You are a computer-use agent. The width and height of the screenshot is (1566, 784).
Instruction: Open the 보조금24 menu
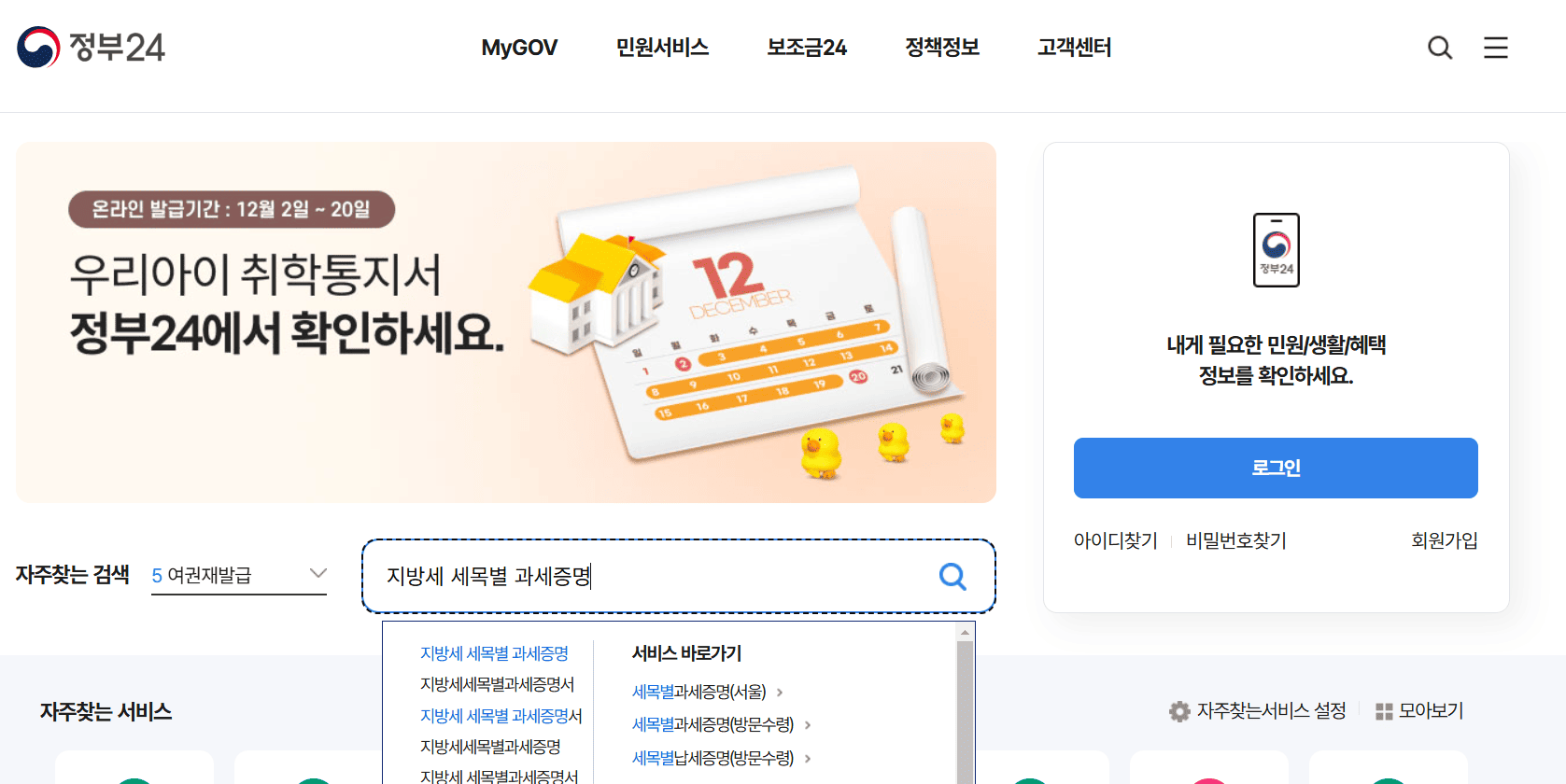[807, 48]
